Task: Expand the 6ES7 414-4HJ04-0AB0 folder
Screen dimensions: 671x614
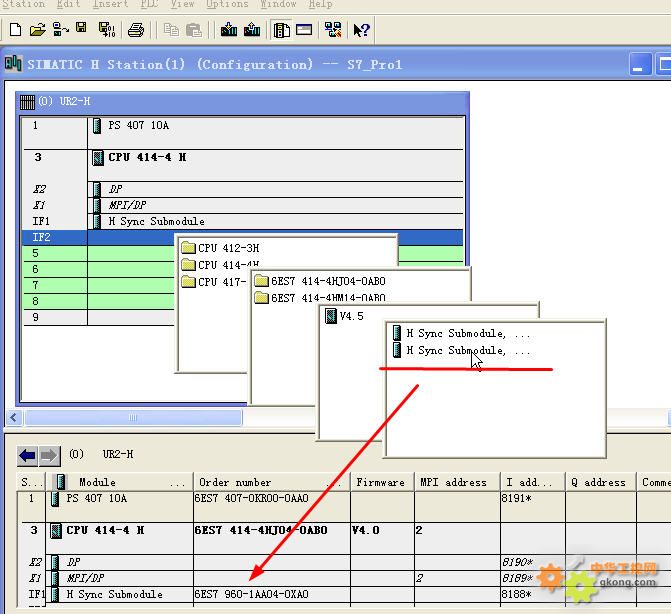Action: pos(320,281)
